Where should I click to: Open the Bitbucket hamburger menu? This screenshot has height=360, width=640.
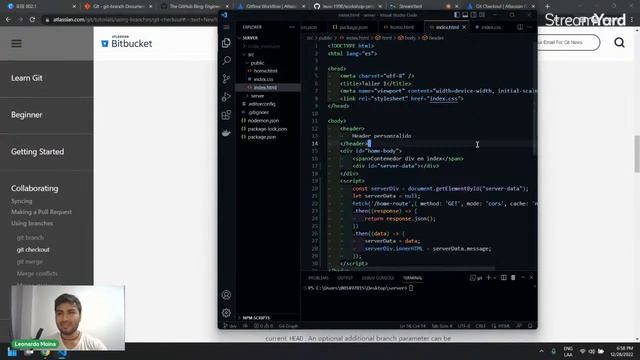coord(16,43)
